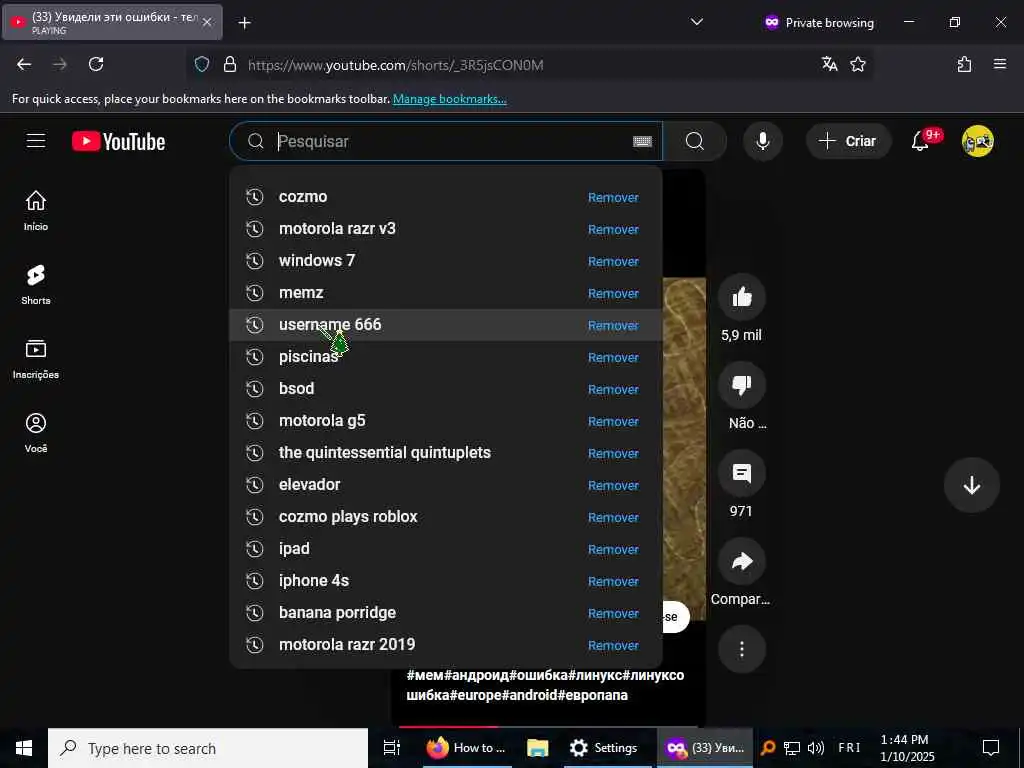This screenshot has height=768, width=1024.
Task: Remove 'motorola g5' from search history
Action: (x=613, y=421)
